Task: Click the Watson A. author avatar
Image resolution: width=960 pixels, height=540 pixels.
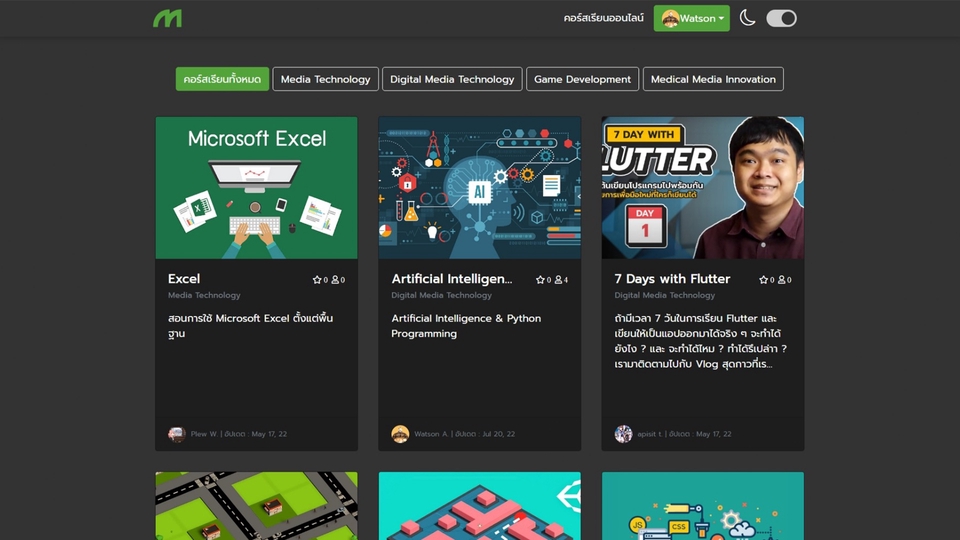Action: [400, 434]
